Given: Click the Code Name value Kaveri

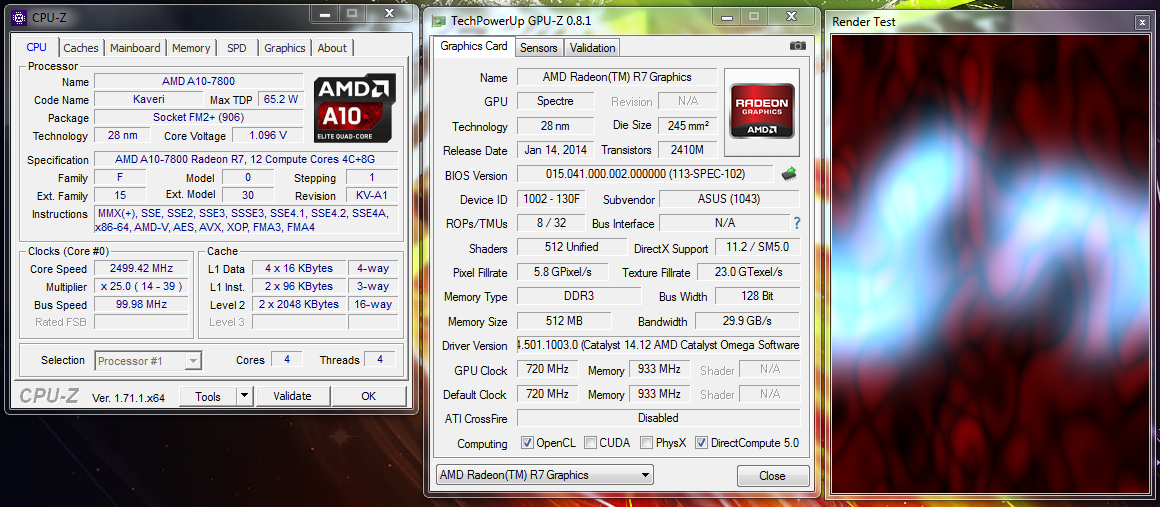Looking at the screenshot, I should click(148, 99).
